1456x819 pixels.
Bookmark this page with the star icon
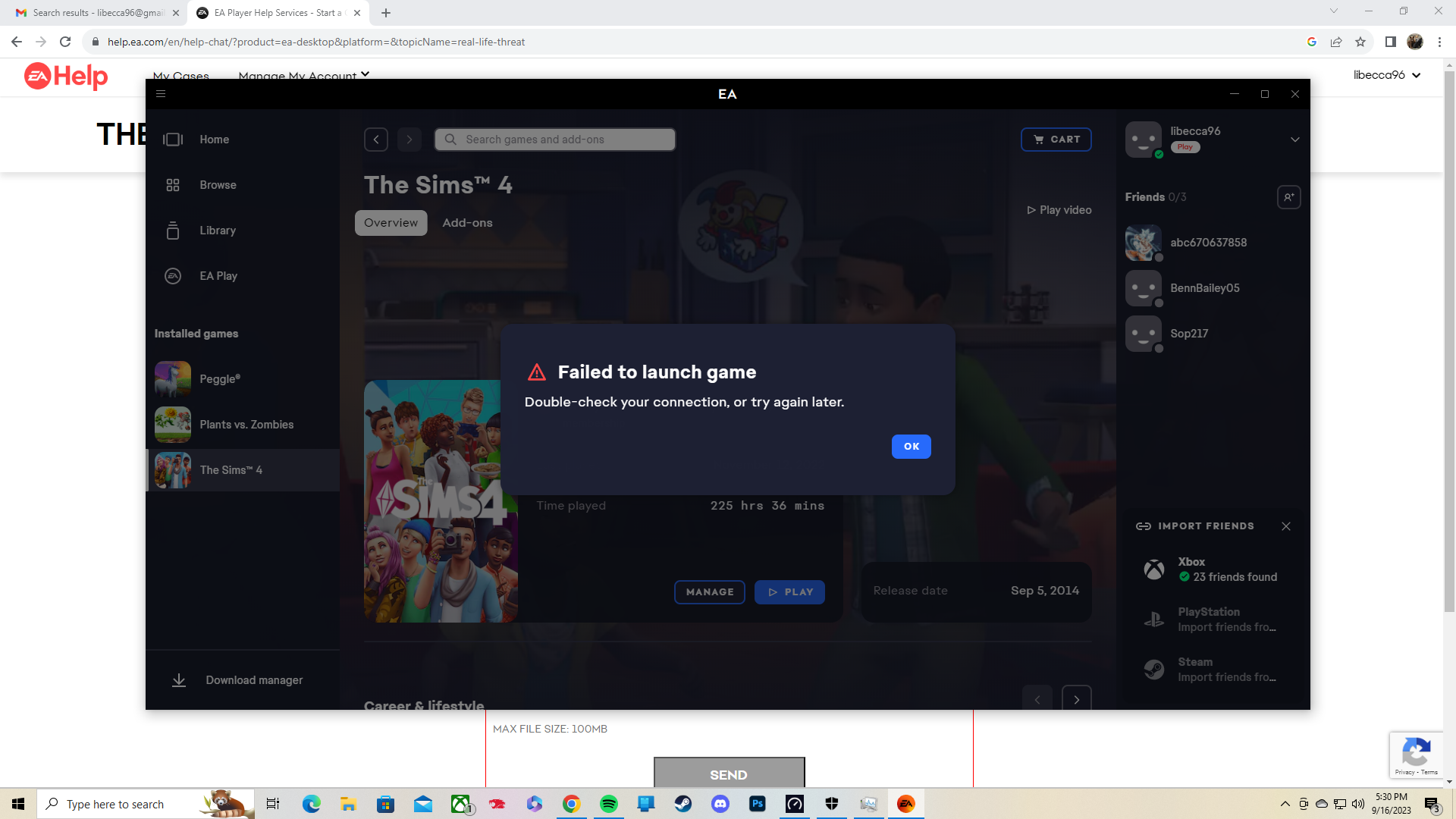pos(1360,42)
